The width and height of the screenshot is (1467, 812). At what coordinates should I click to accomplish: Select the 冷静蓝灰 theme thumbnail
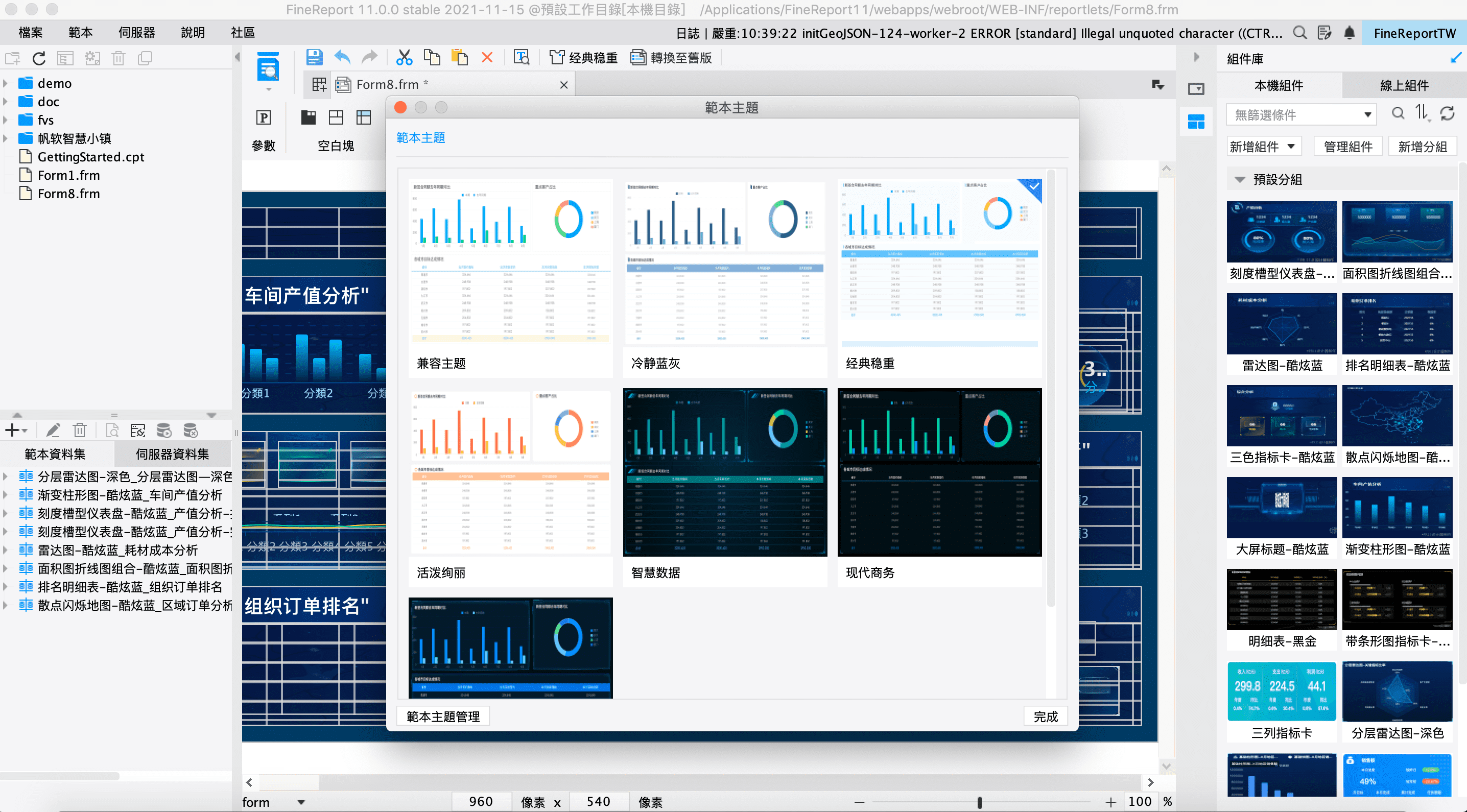click(724, 278)
